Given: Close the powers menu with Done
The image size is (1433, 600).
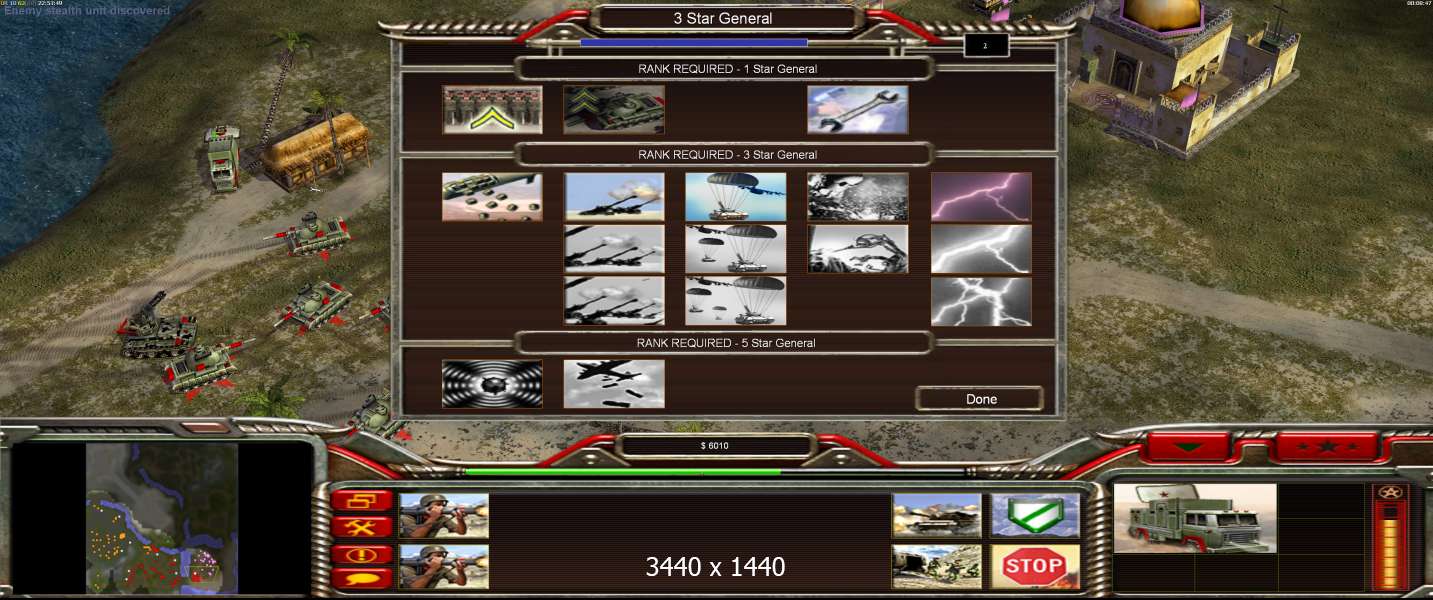Looking at the screenshot, I should click(x=981, y=399).
